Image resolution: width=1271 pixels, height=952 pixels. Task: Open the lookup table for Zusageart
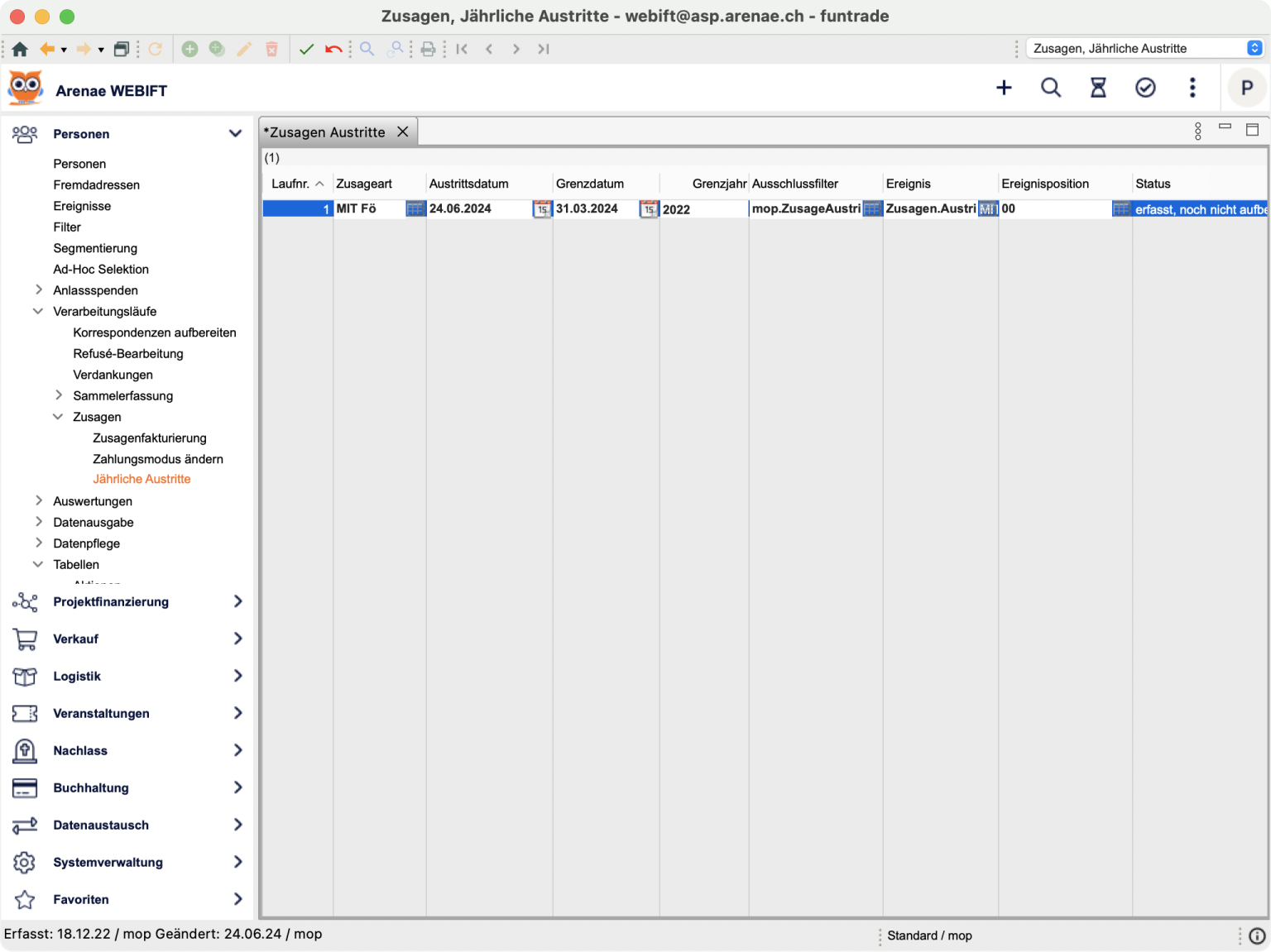(415, 209)
